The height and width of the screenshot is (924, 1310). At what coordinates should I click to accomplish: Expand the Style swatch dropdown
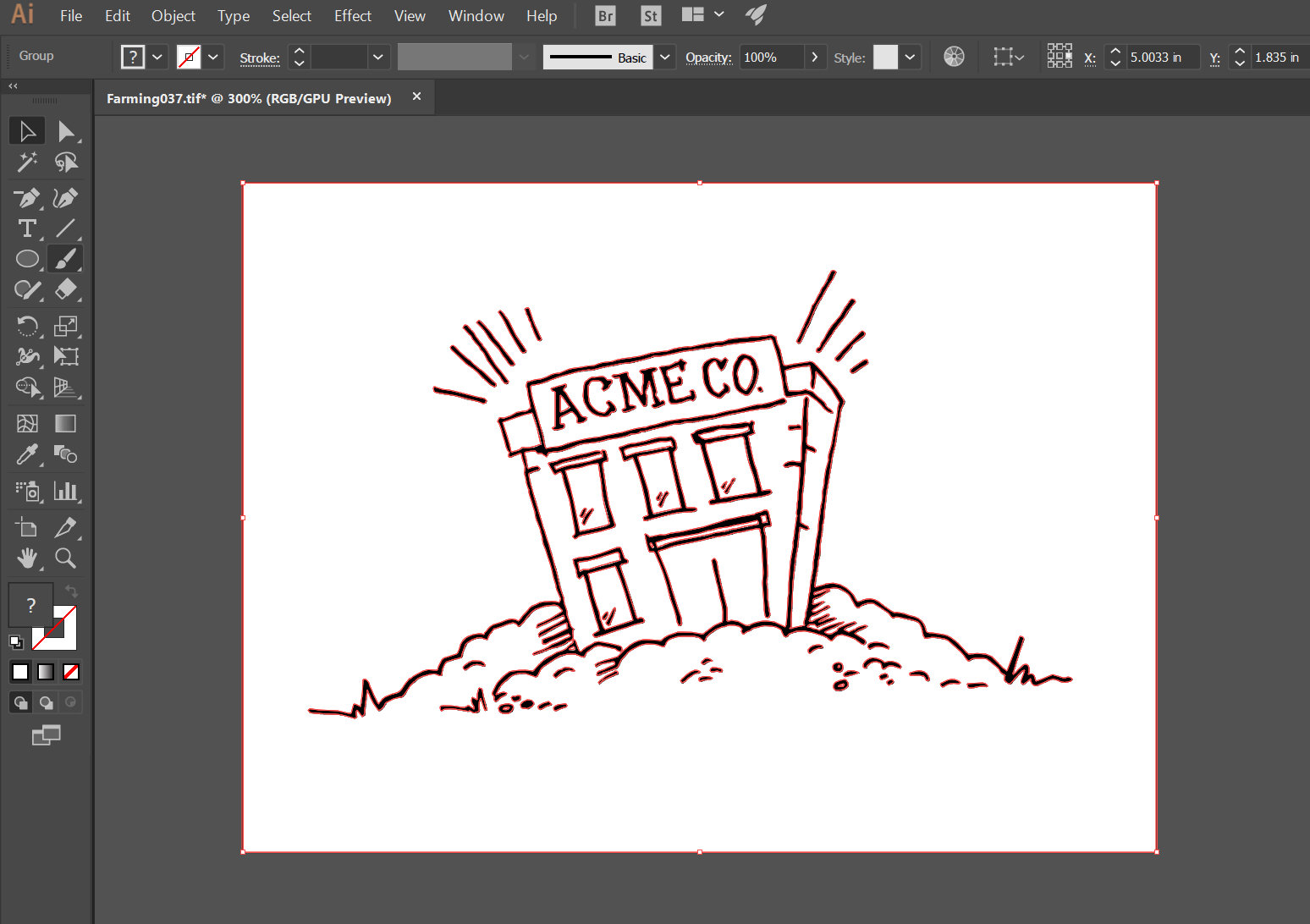(x=910, y=57)
